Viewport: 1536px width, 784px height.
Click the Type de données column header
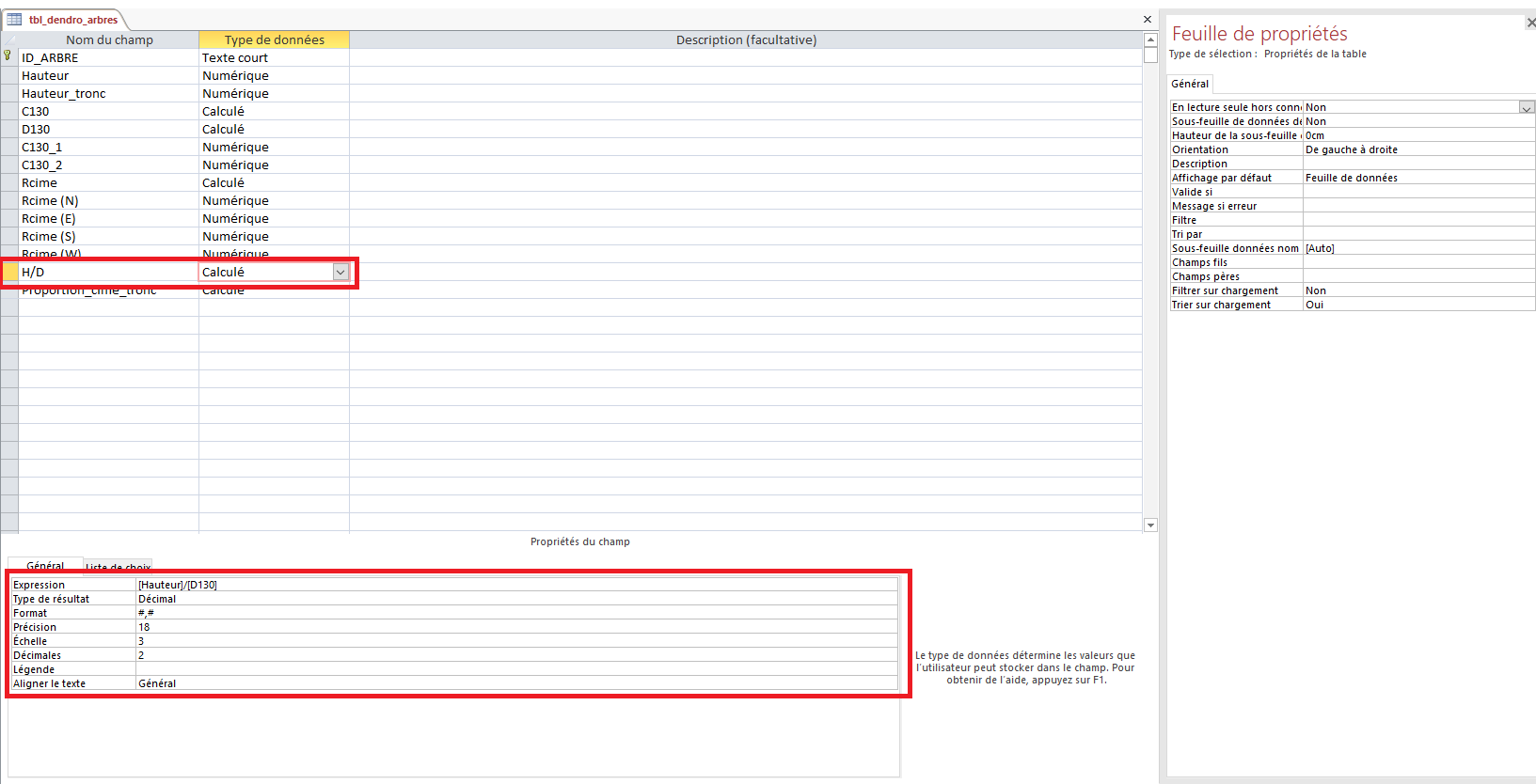(274, 39)
